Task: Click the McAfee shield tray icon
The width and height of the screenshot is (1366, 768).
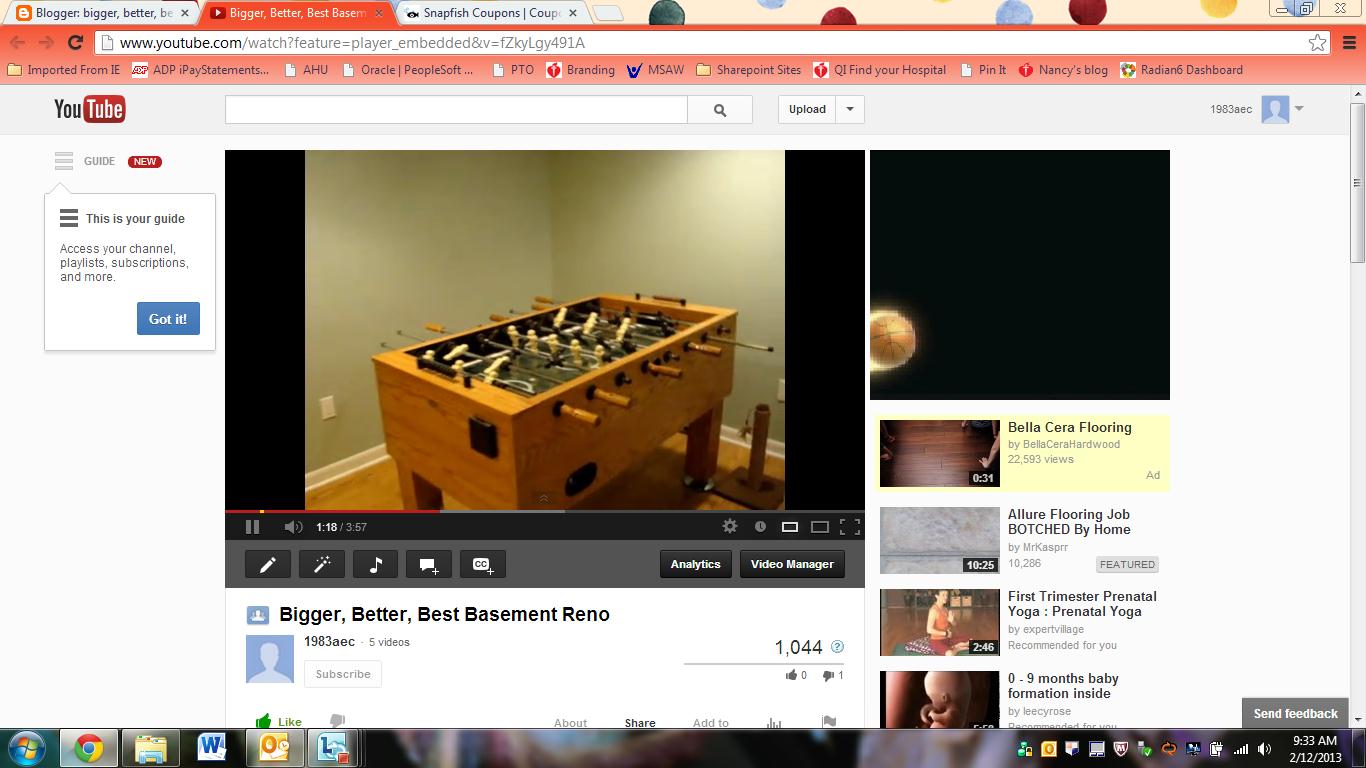Action: coord(1121,748)
